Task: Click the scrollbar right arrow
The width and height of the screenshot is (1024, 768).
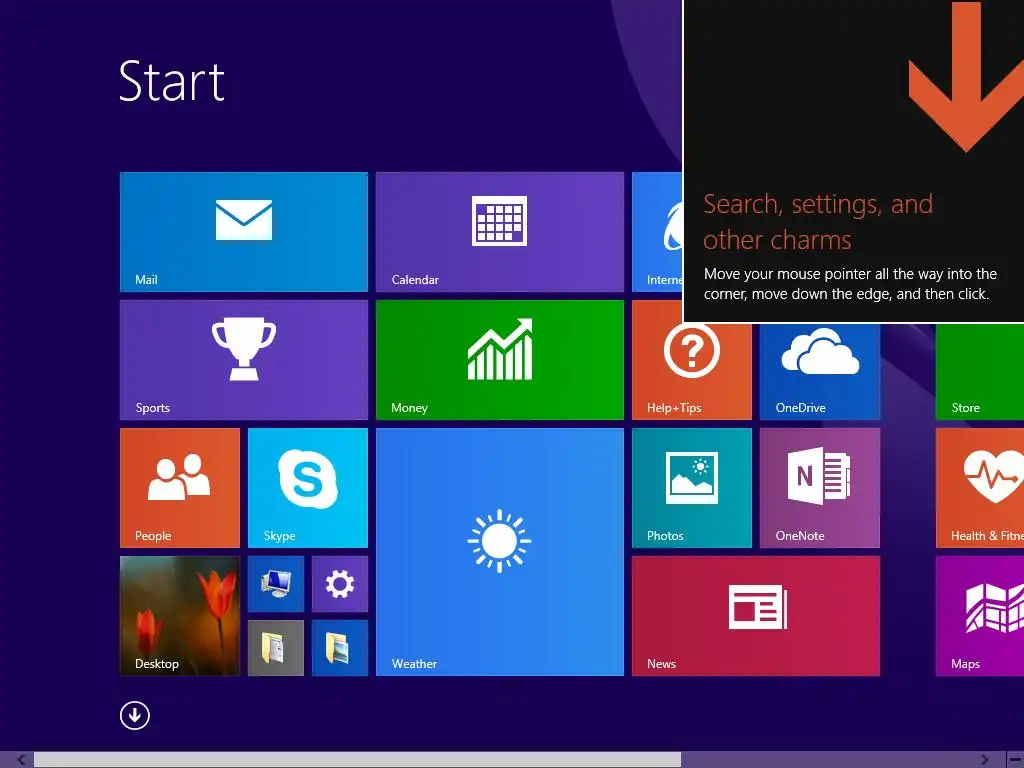Action: pyautogui.click(x=985, y=760)
